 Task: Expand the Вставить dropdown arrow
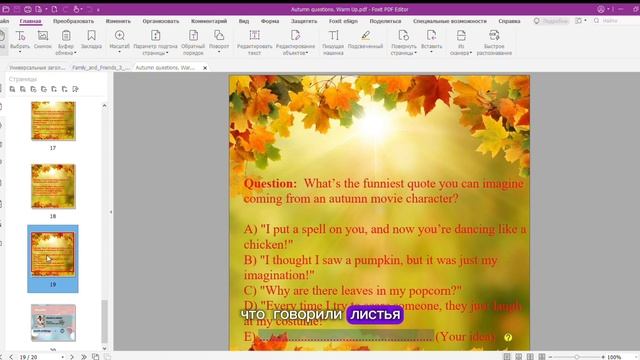tap(431, 52)
